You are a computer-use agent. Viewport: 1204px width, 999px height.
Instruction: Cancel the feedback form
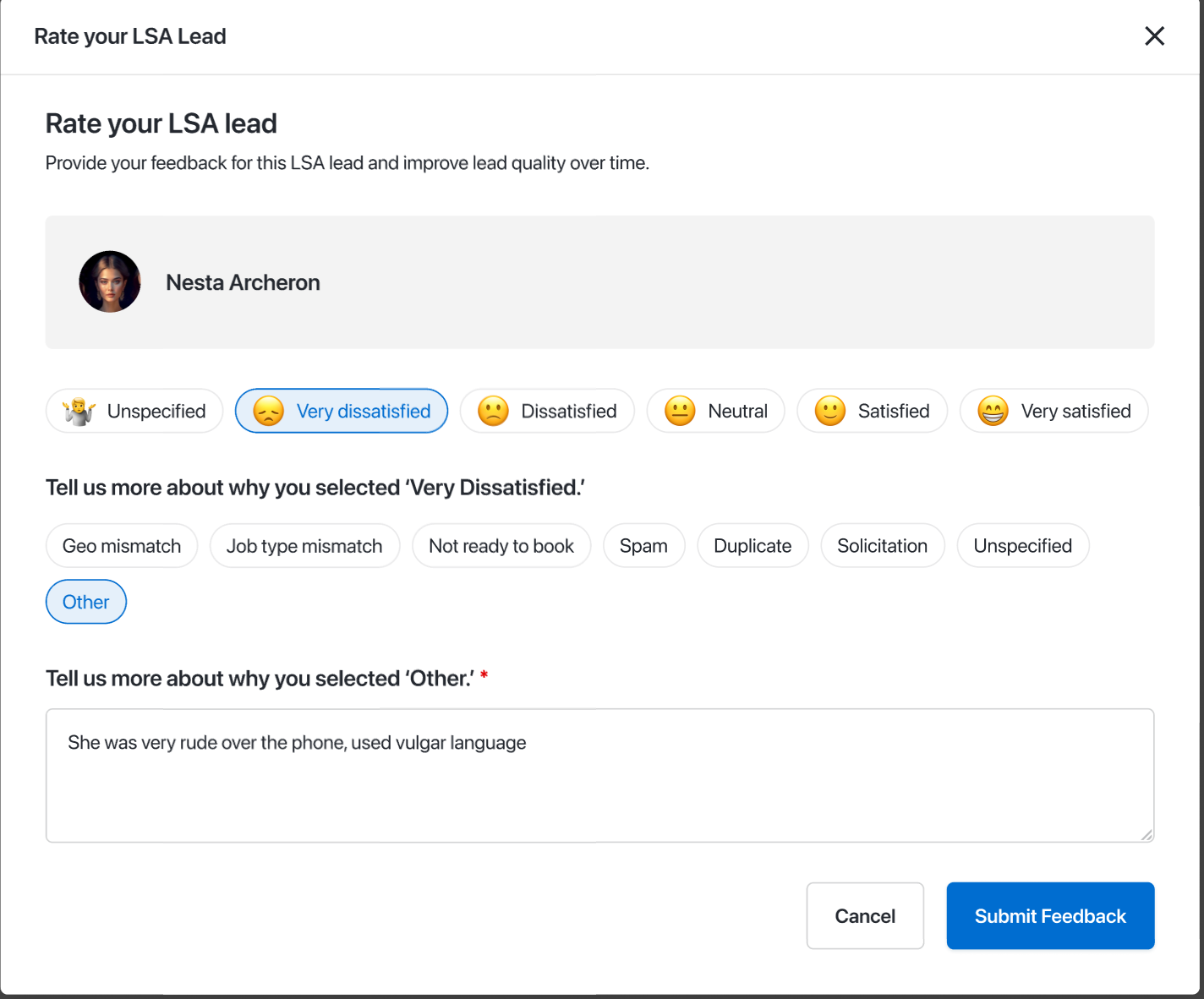coord(865,916)
